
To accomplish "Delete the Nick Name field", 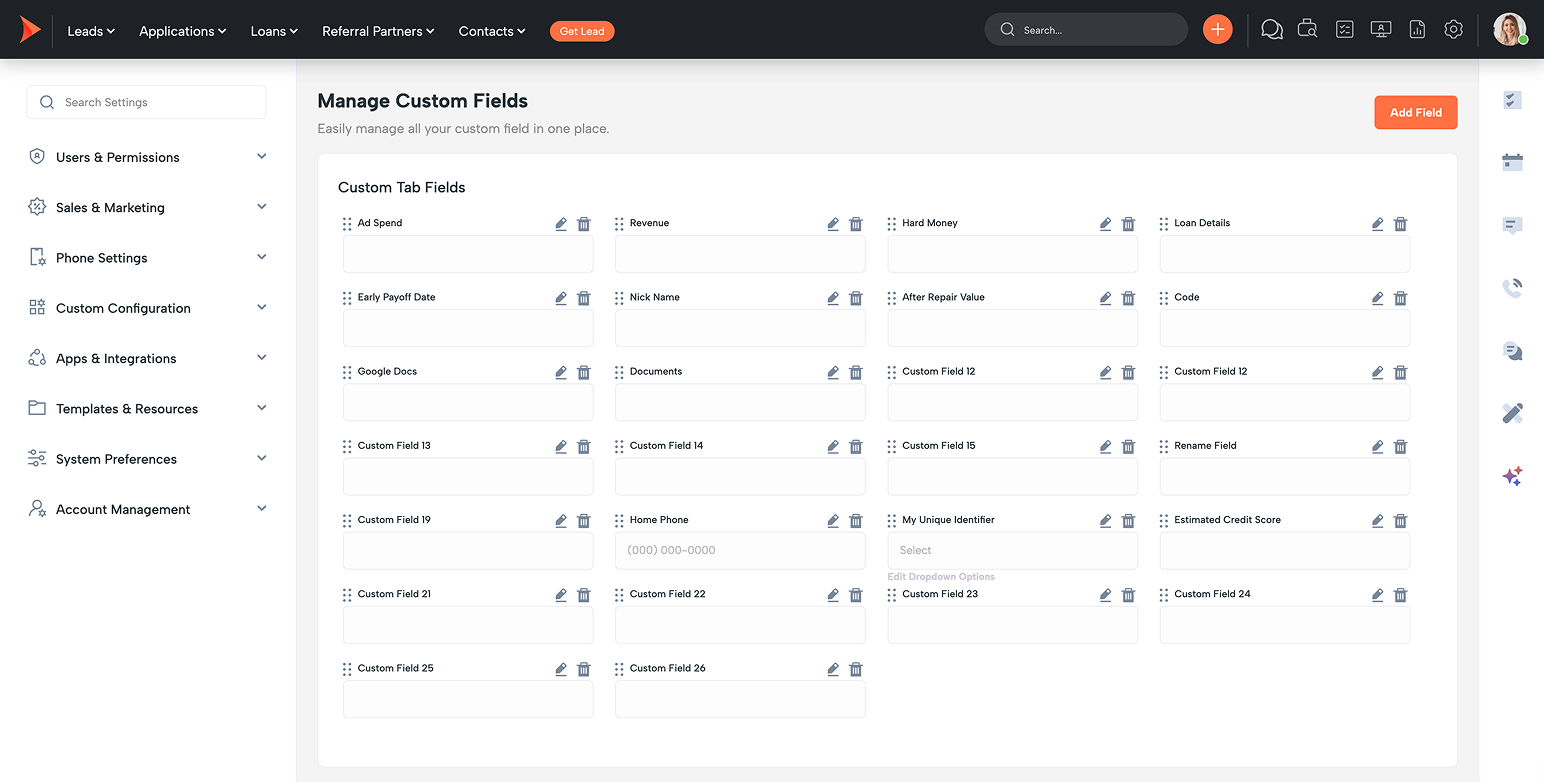I will (x=856, y=298).
